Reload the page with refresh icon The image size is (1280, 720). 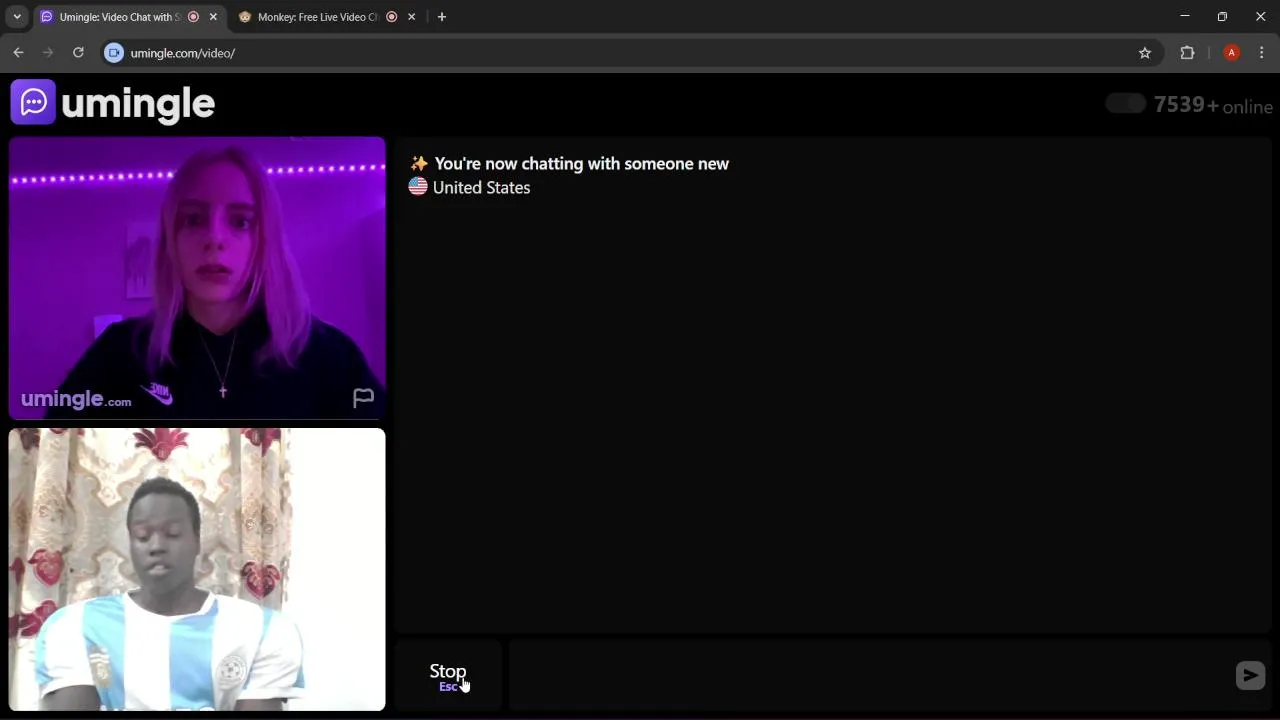point(78,53)
